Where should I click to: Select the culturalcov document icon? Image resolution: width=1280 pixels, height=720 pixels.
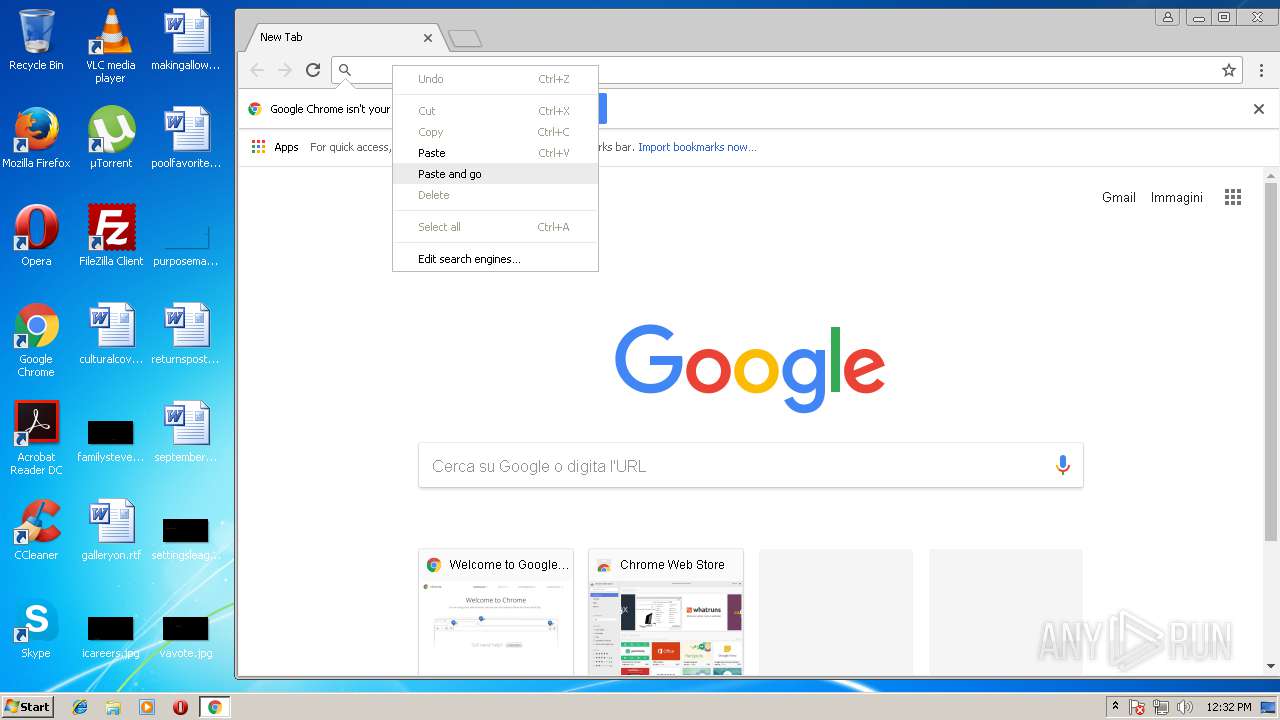click(111, 334)
